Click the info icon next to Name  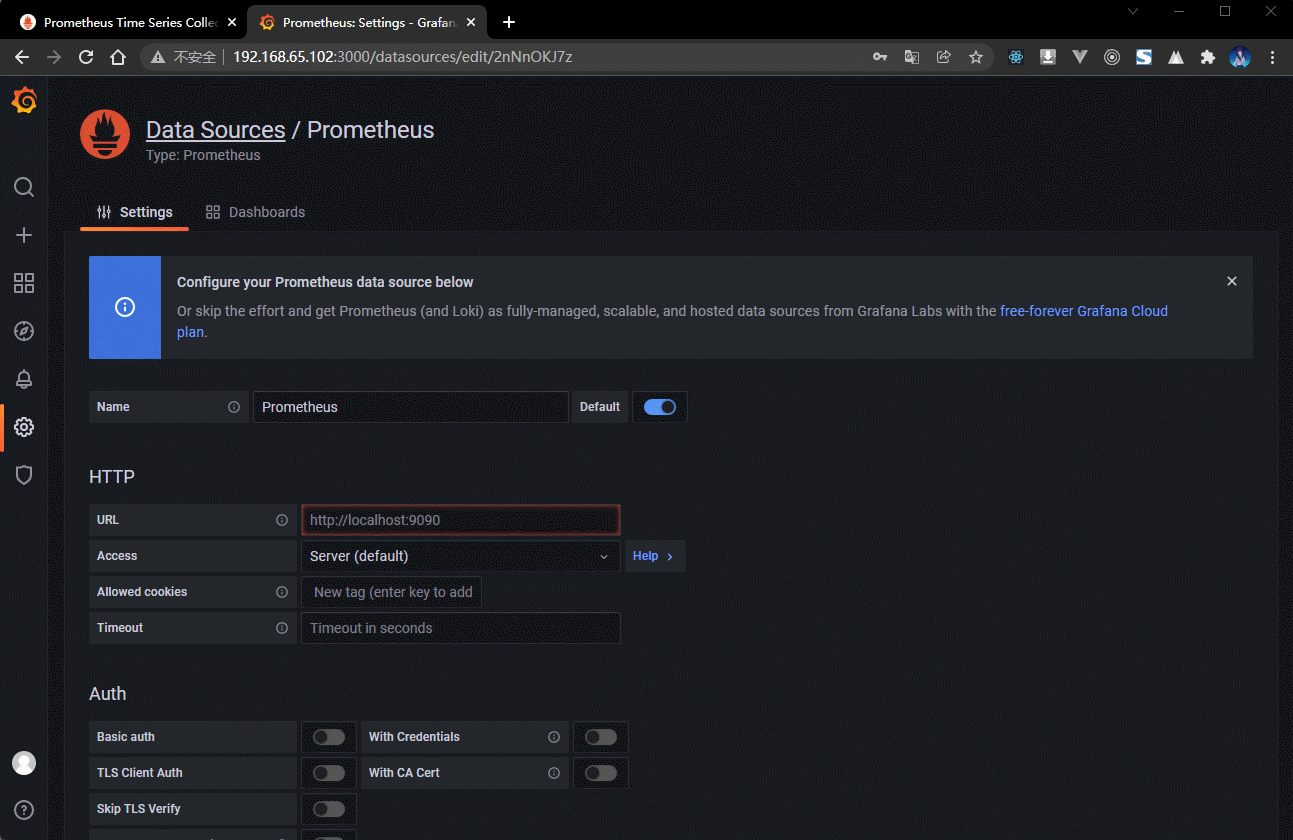234,407
